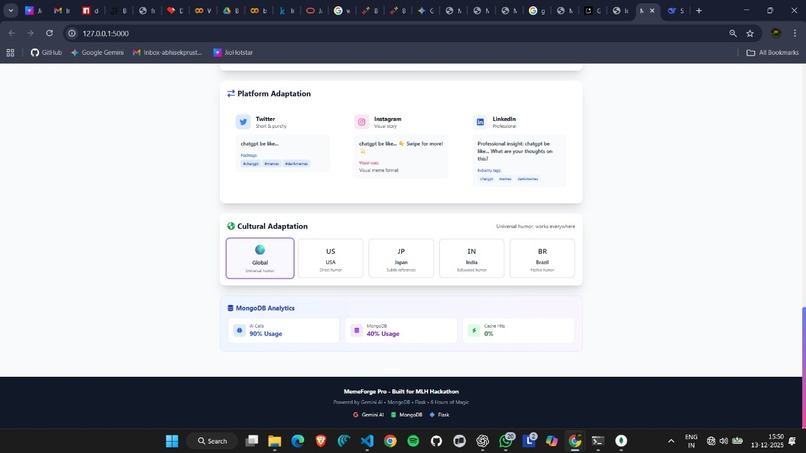Open the tab search dropdown arrow
The image size is (806, 453).
11,10
